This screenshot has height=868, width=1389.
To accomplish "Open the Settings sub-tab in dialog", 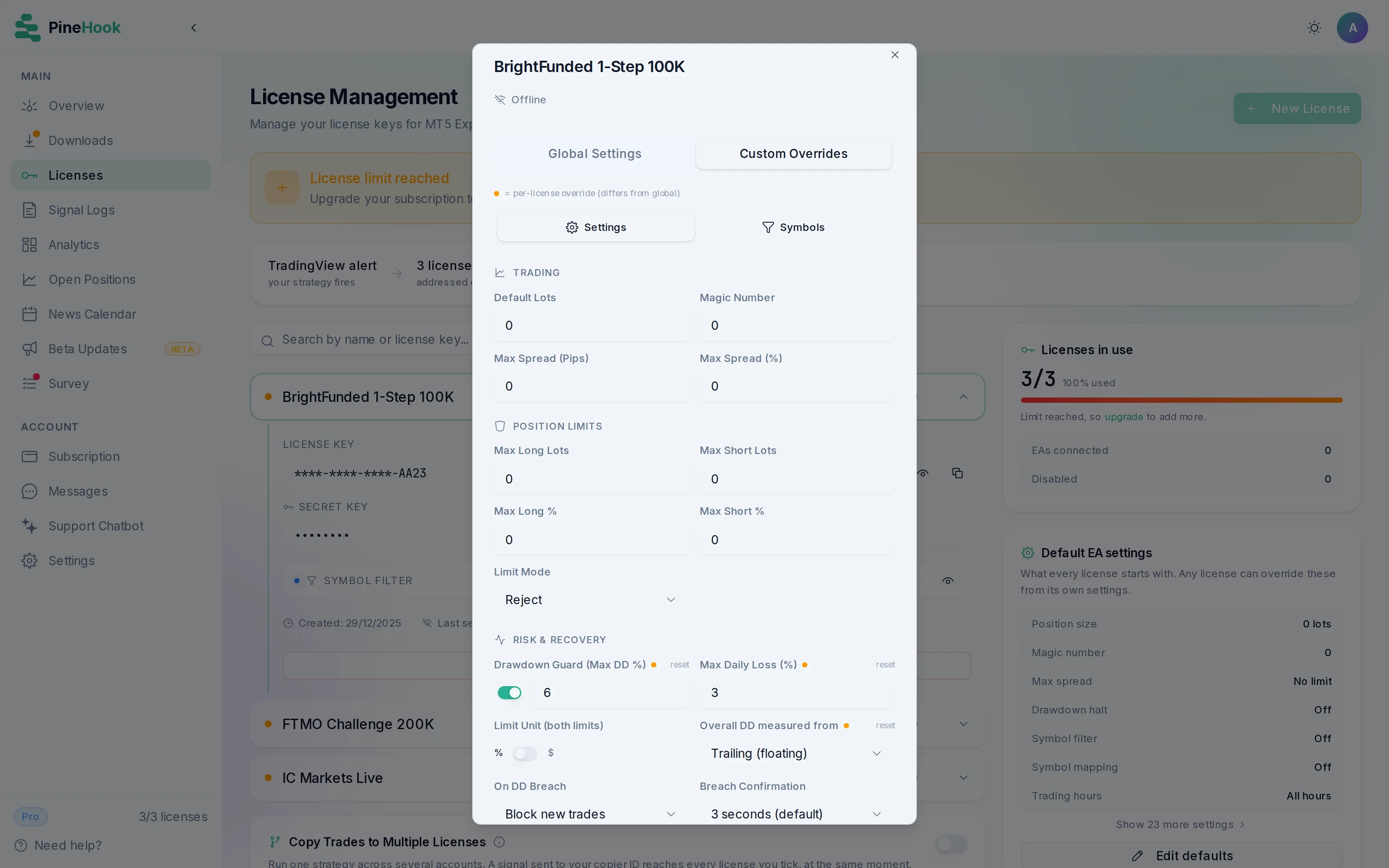I will pyautogui.click(x=596, y=227).
